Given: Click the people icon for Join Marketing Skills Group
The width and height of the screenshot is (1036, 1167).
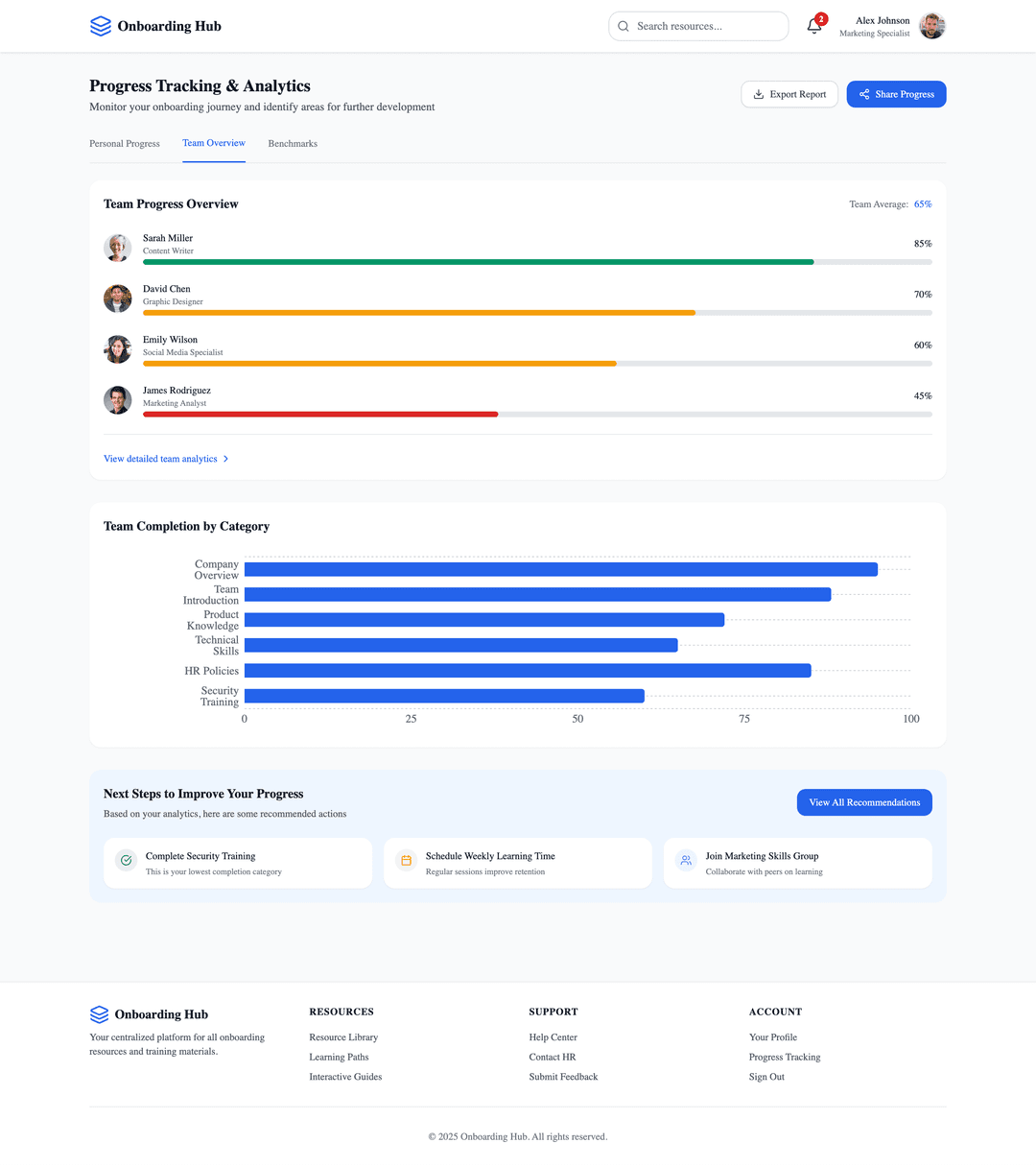Looking at the screenshot, I should pos(686,860).
